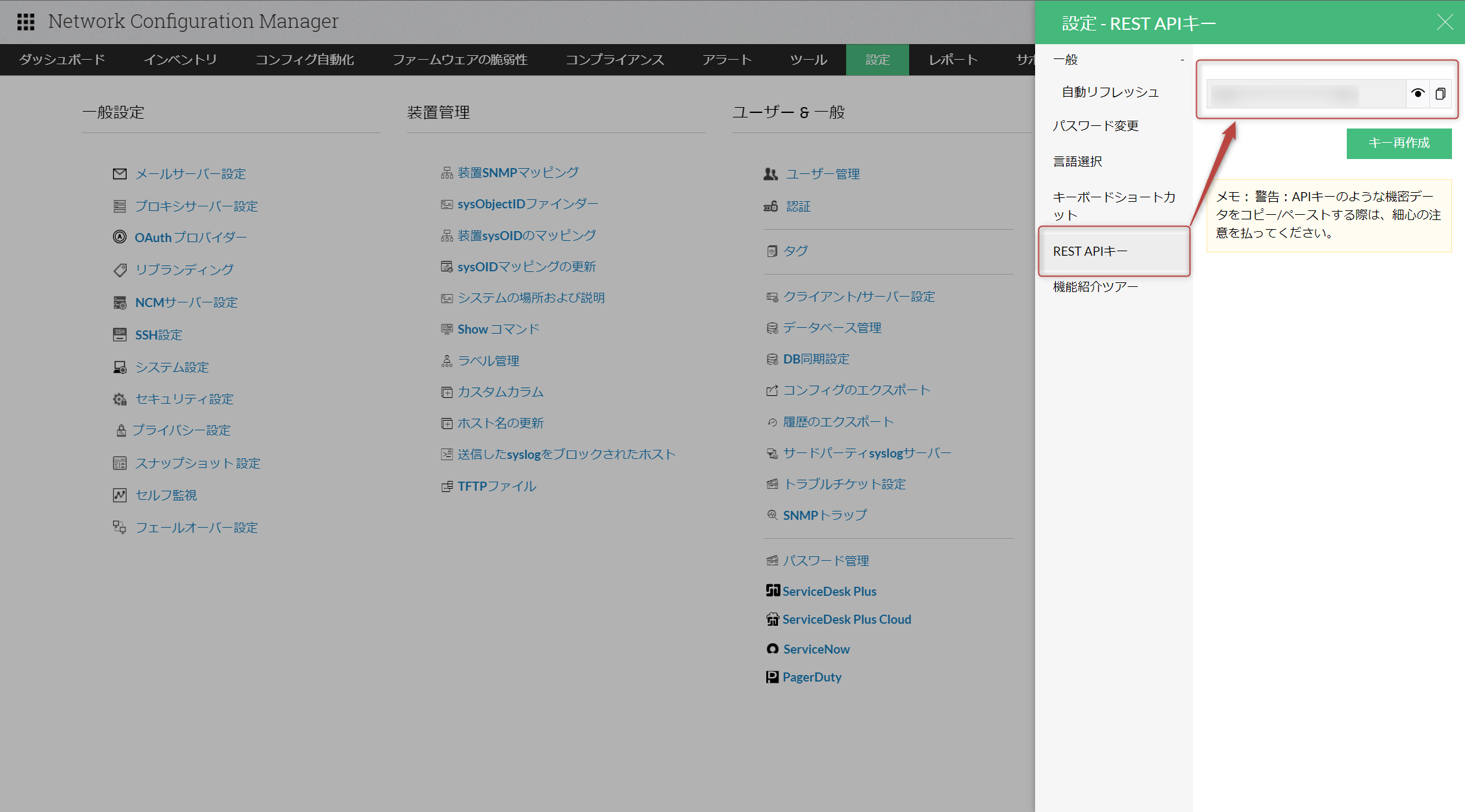Viewport: 1465px width, 812px height.
Task: Switch to the インベントリ tab
Action: 180,60
